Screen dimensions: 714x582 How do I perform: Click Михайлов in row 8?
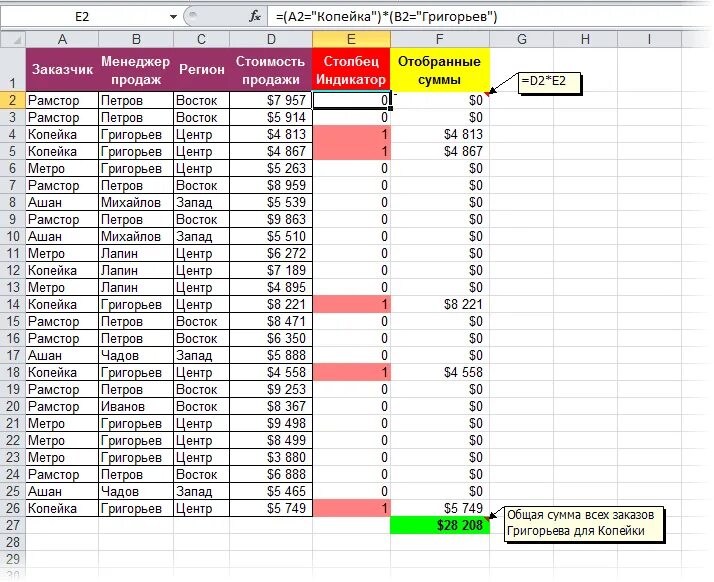[136, 202]
